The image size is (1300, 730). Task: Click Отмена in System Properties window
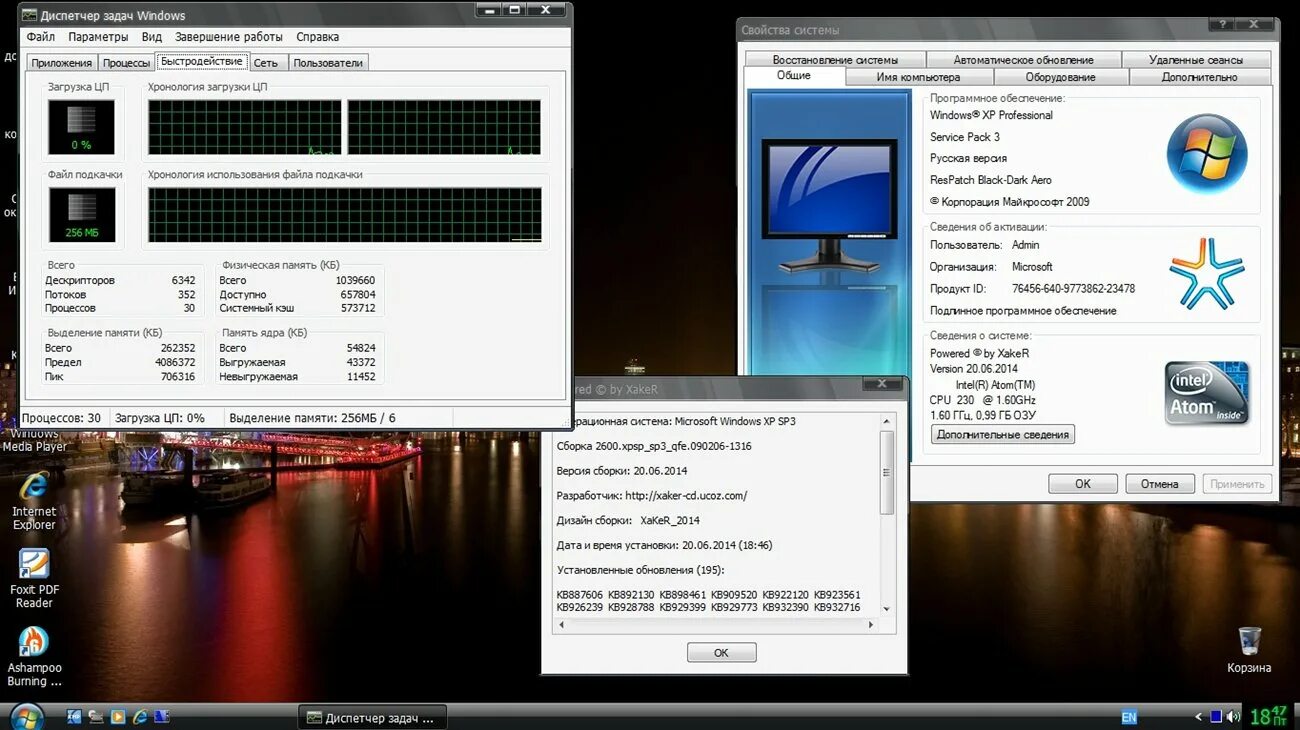point(1160,483)
